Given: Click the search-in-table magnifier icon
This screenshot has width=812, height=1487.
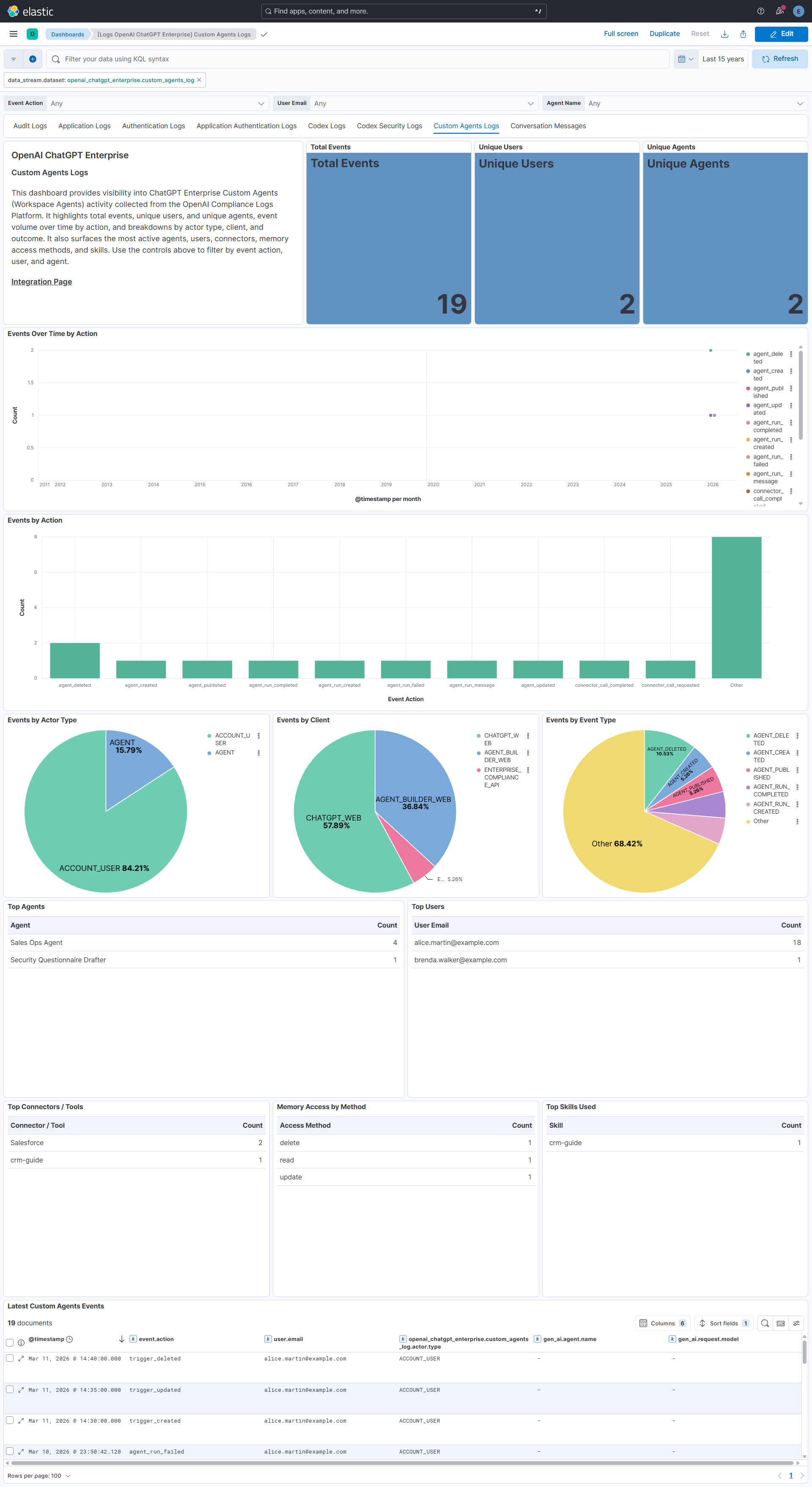Looking at the screenshot, I should point(765,1323).
